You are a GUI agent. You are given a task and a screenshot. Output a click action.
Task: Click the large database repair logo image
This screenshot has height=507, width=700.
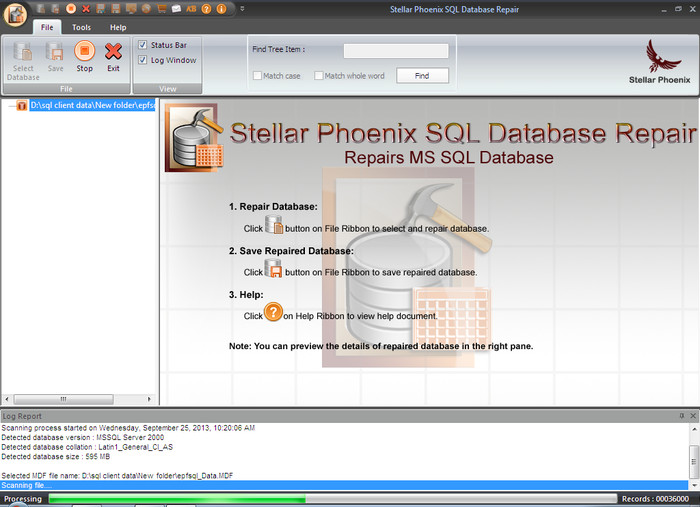tap(194, 138)
